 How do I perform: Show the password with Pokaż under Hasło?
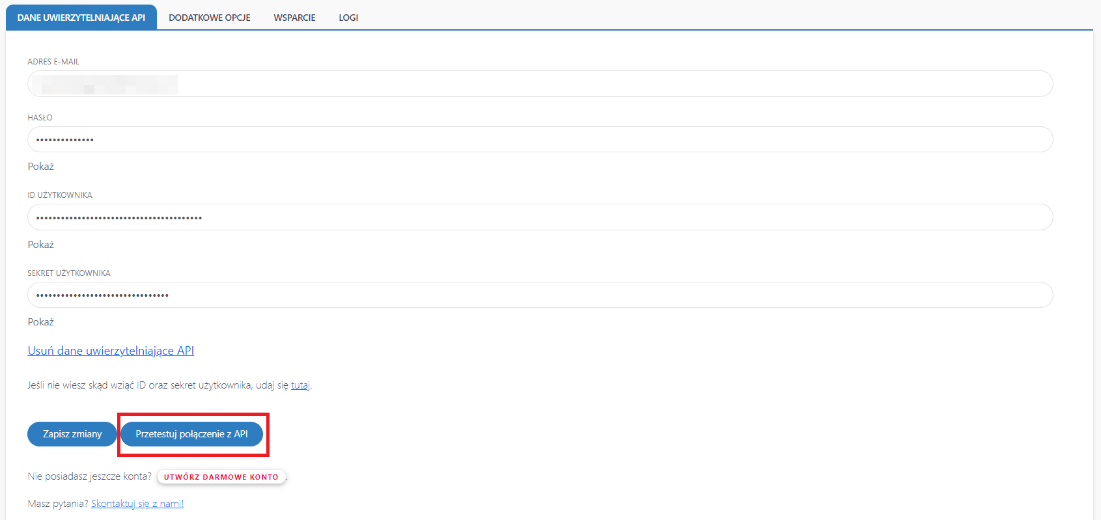click(40, 166)
